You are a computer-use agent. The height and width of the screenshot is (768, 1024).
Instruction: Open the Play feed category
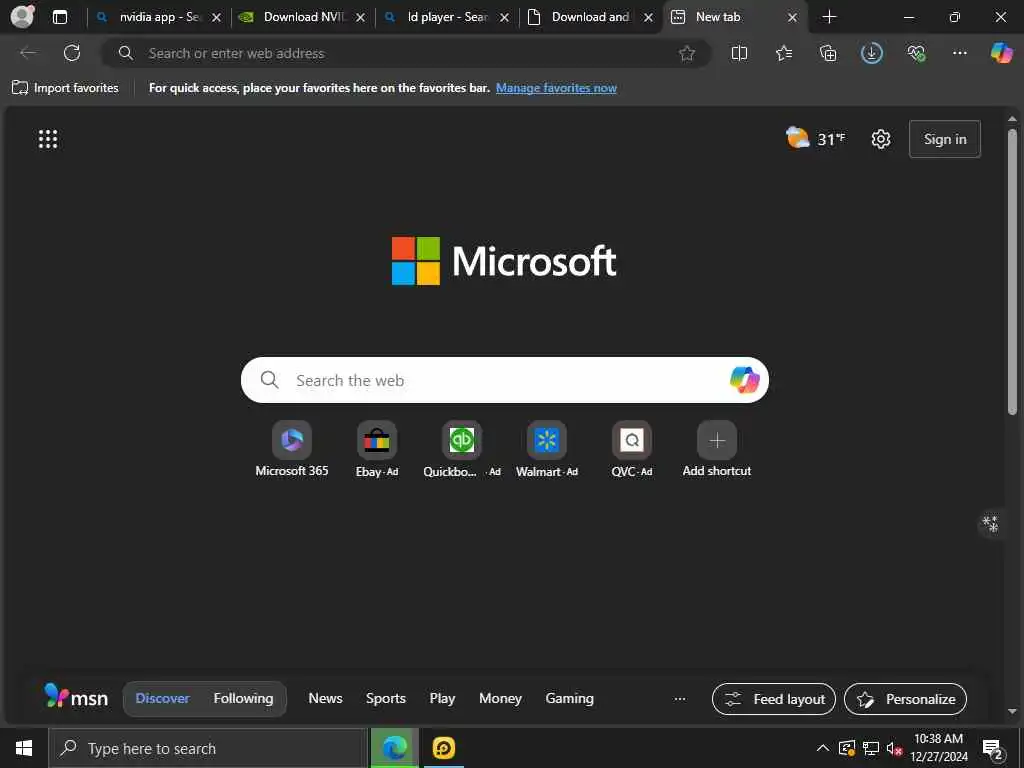[x=442, y=698]
